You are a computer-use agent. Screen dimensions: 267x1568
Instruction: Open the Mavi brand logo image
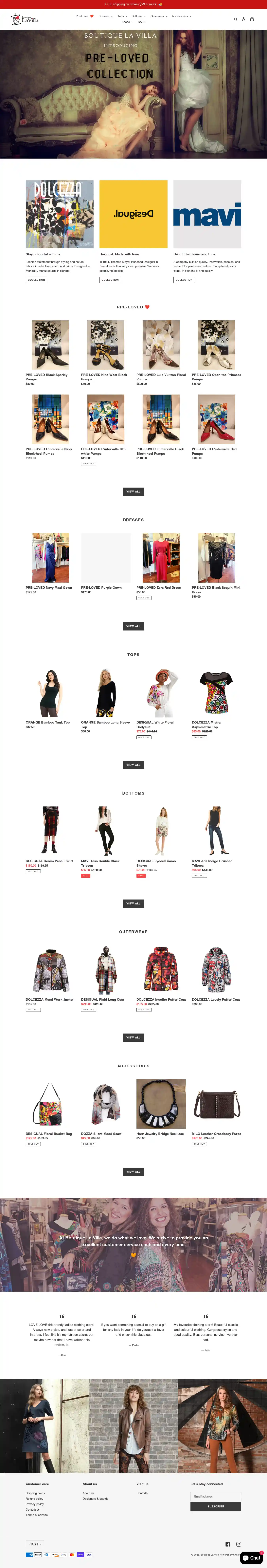(x=207, y=214)
